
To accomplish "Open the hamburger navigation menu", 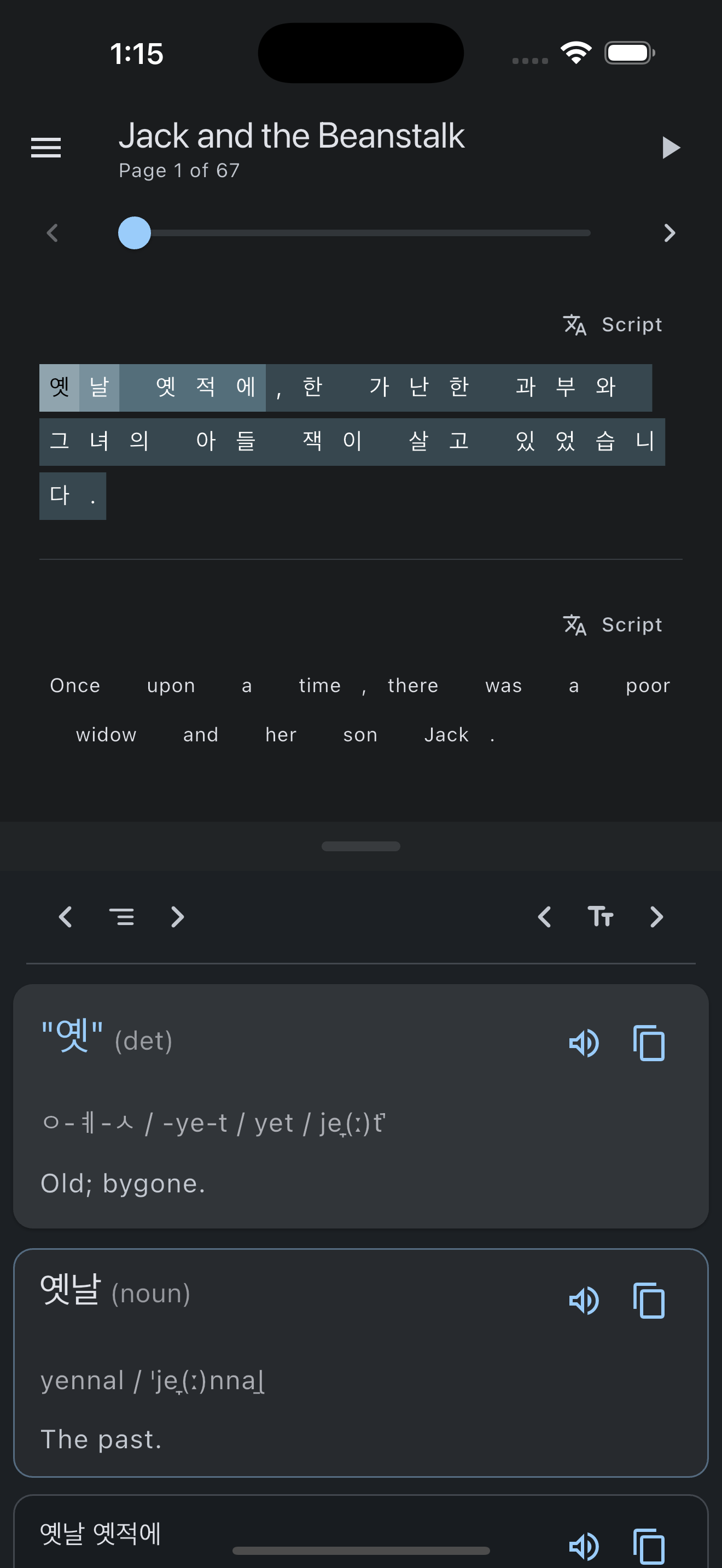I will [45, 147].
